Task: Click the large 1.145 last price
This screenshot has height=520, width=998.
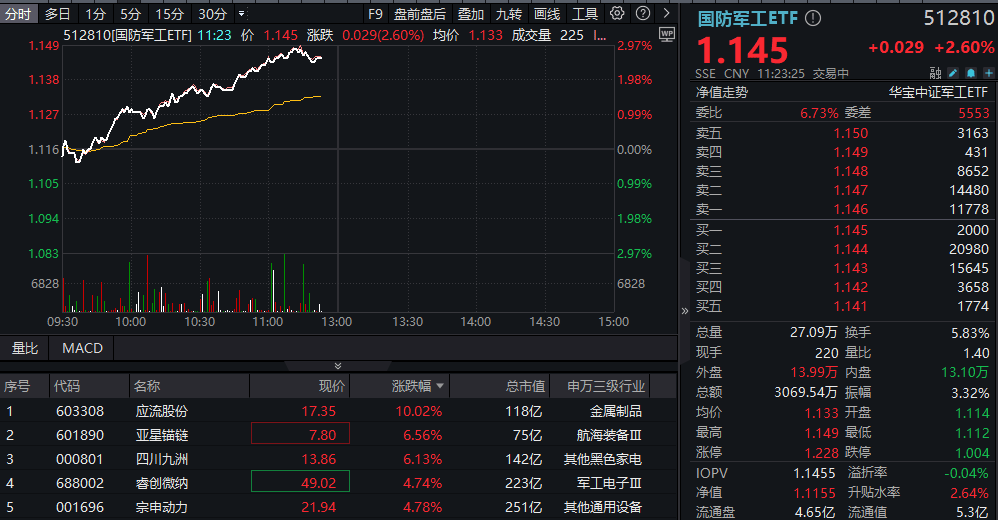Action: click(742, 50)
